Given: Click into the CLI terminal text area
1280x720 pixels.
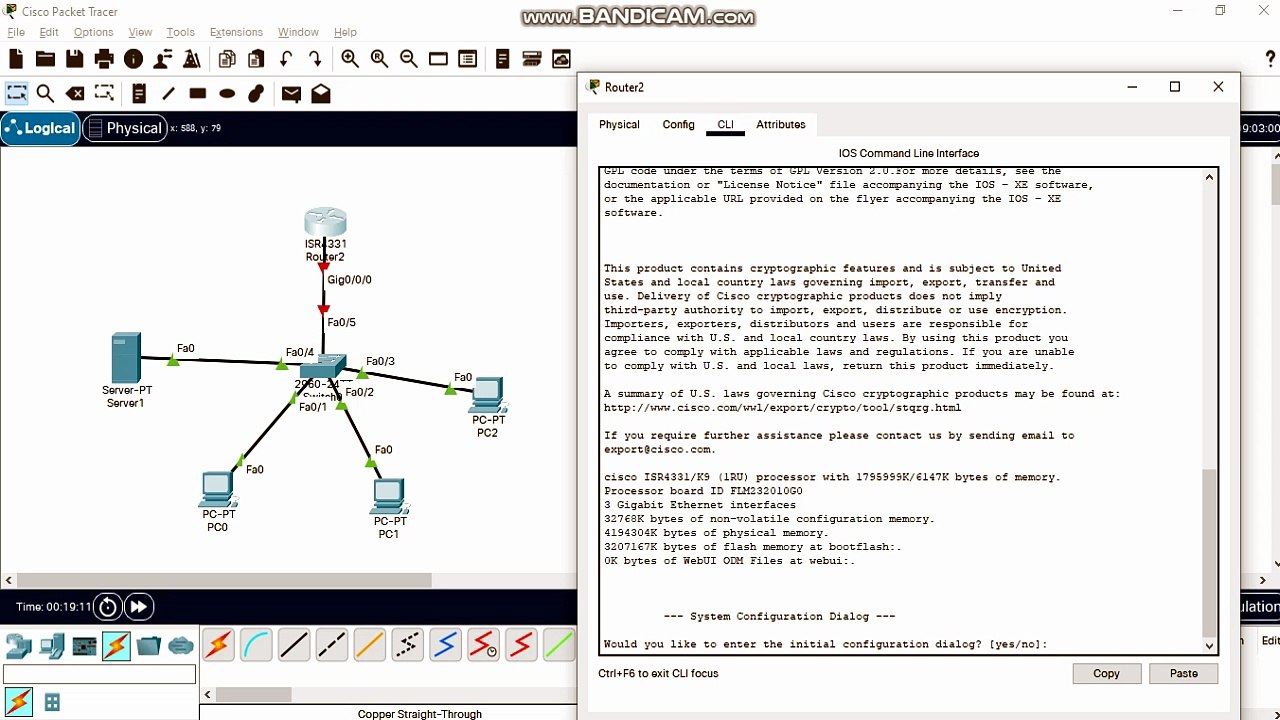Looking at the screenshot, I should click(900, 410).
